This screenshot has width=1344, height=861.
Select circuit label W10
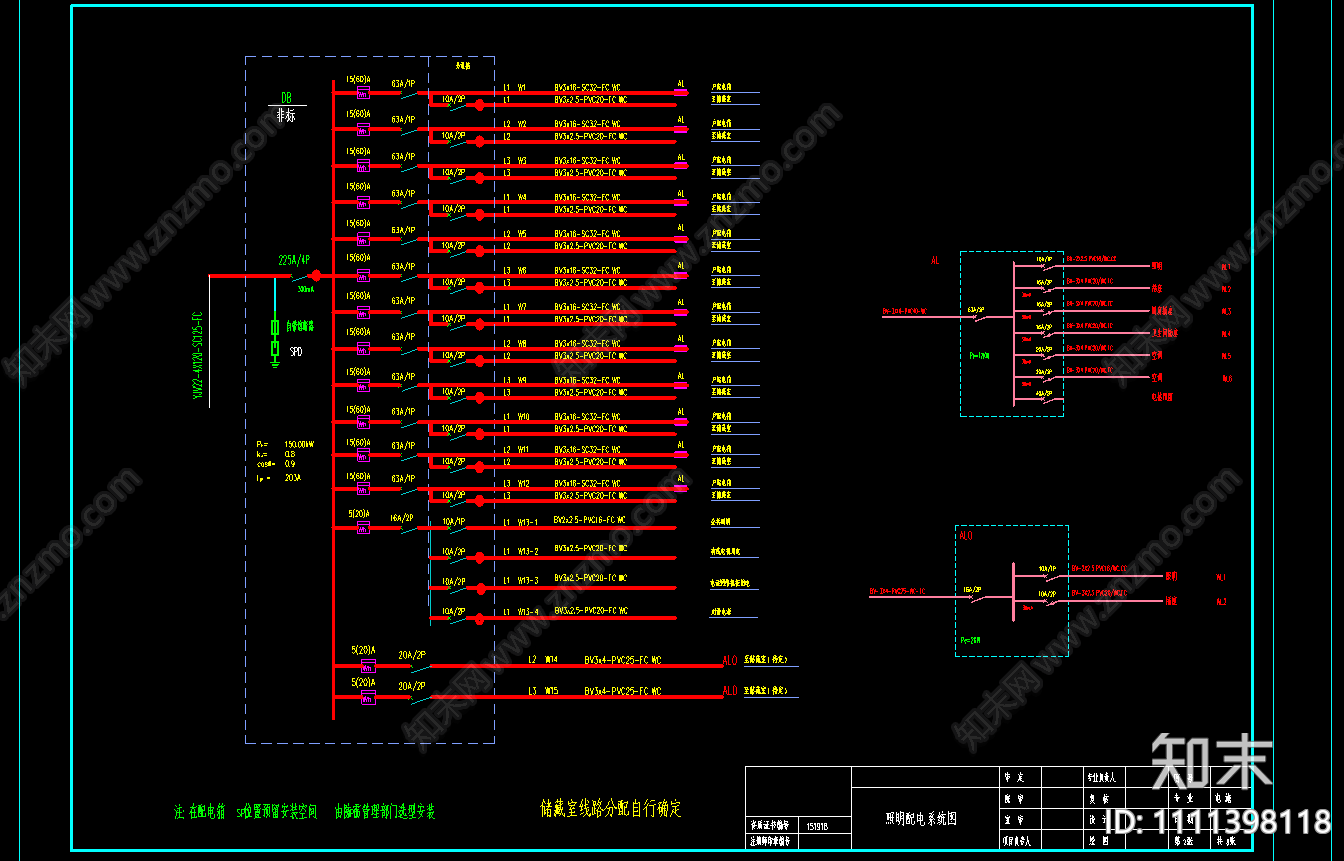tap(524, 416)
